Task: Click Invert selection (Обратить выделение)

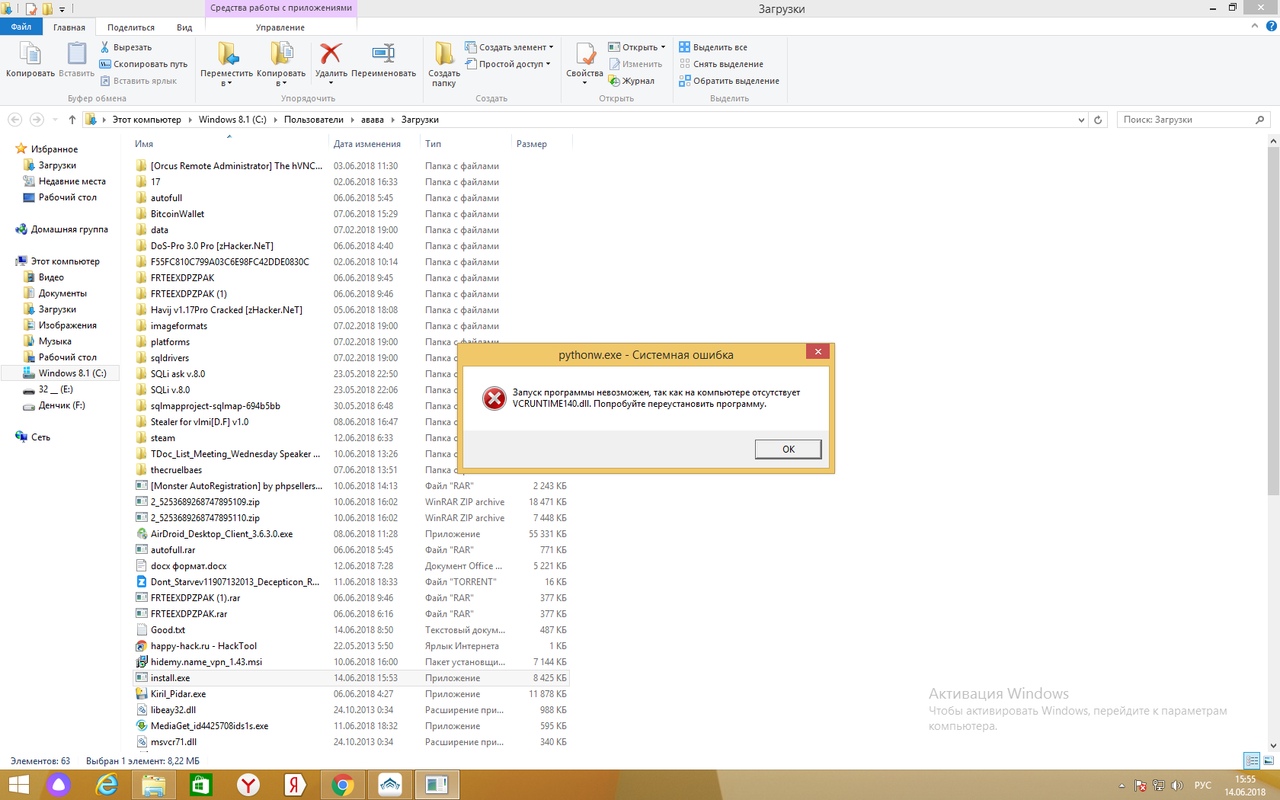Action: coord(728,81)
